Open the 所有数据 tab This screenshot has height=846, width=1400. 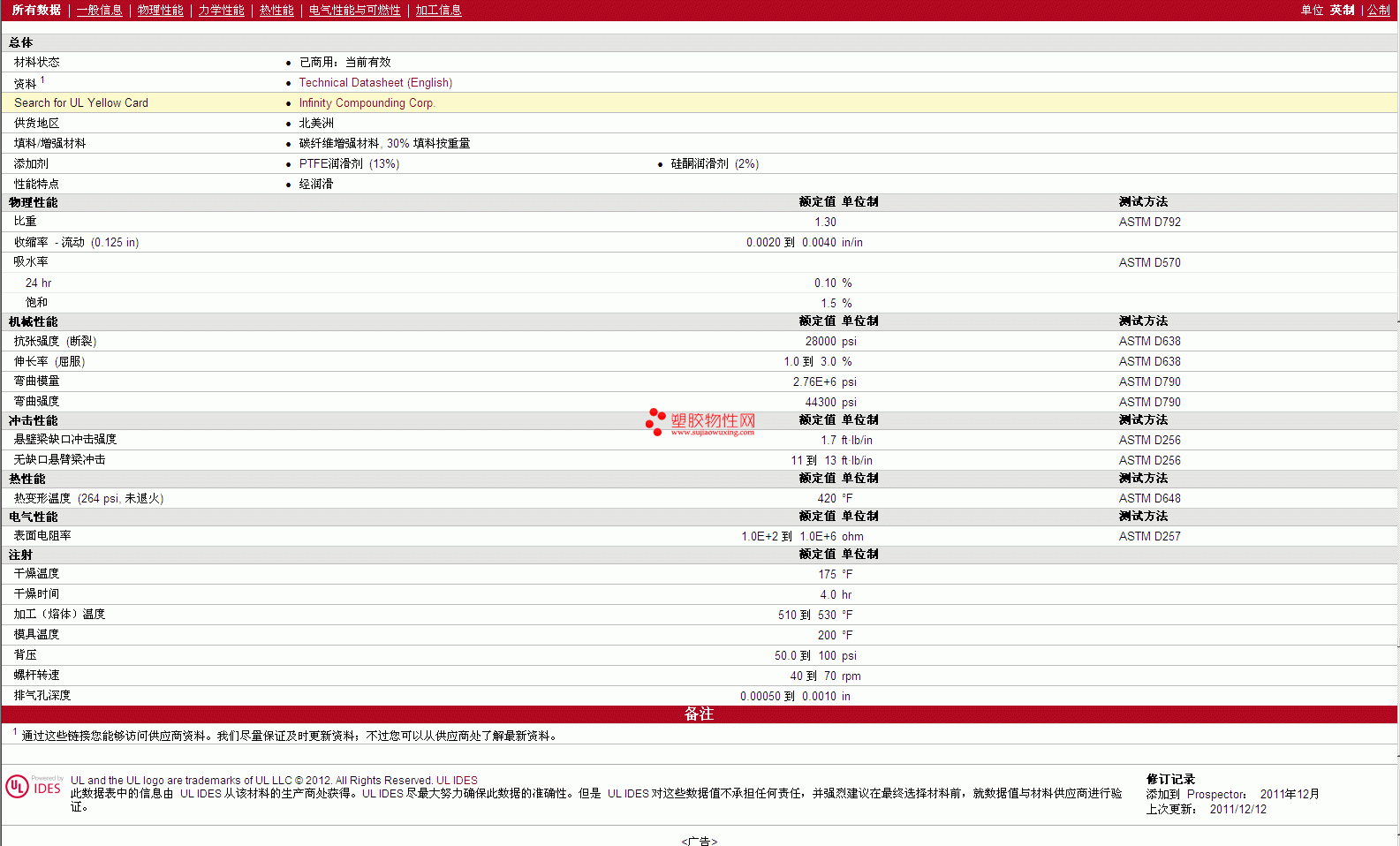pyautogui.click(x=36, y=10)
